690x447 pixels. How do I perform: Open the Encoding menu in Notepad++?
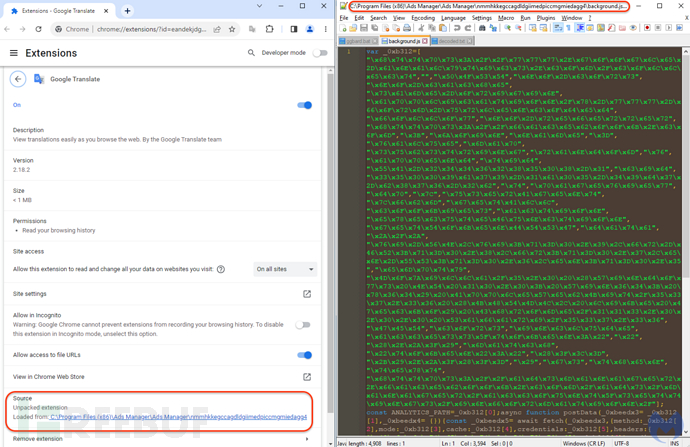pyautogui.click(x=423, y=18)
